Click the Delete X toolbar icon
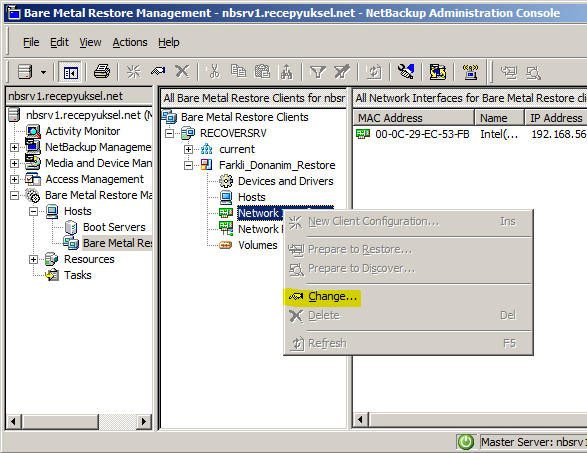Screen dimensions: 587x453 pyautogui.click(x=182, y=71)
